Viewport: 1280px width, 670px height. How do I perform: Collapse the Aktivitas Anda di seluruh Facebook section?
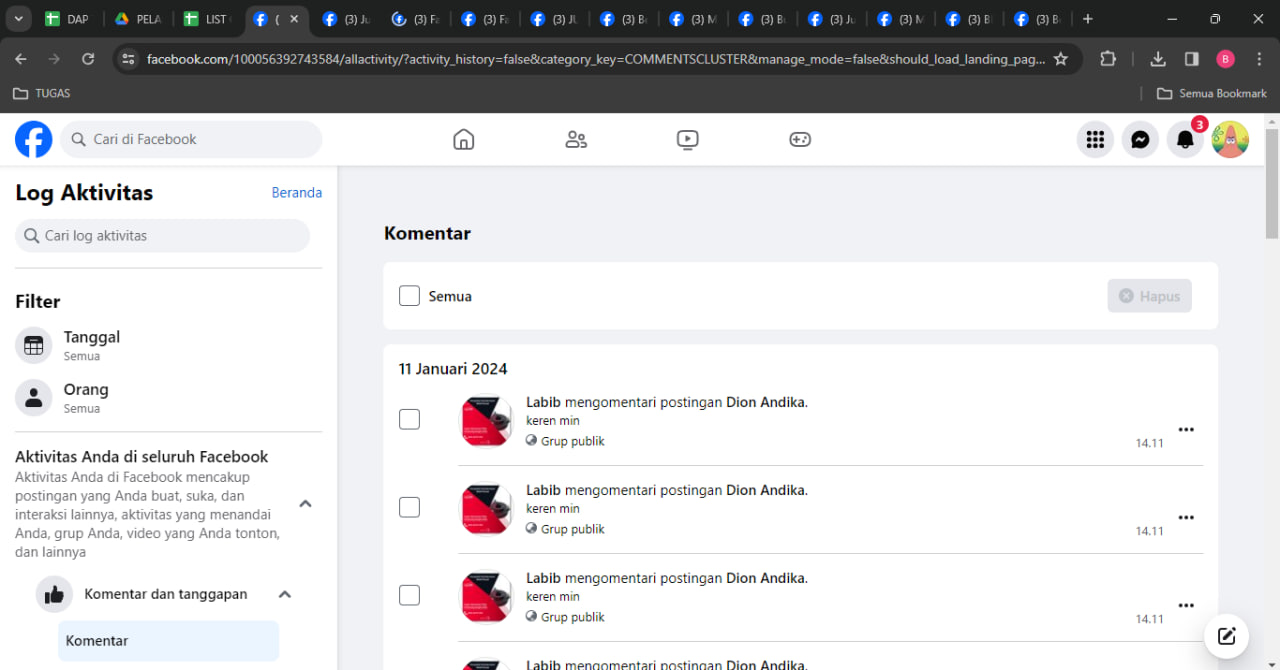[x=306, y=504]
